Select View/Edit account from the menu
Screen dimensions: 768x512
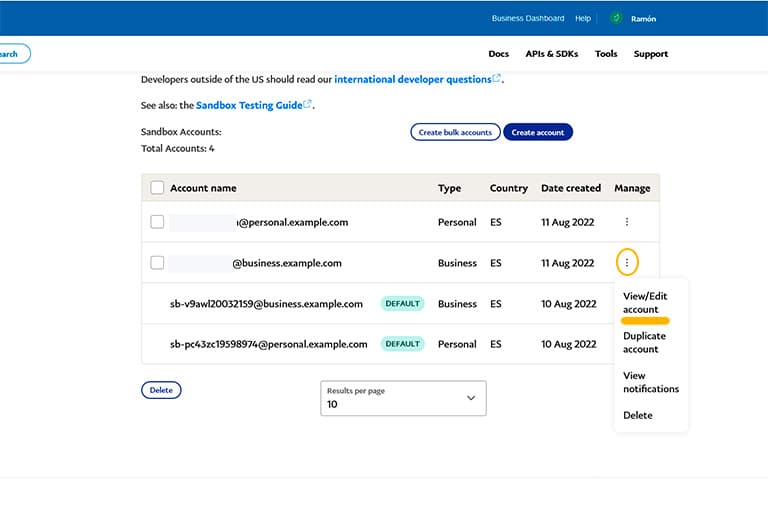tap(645, 303)
